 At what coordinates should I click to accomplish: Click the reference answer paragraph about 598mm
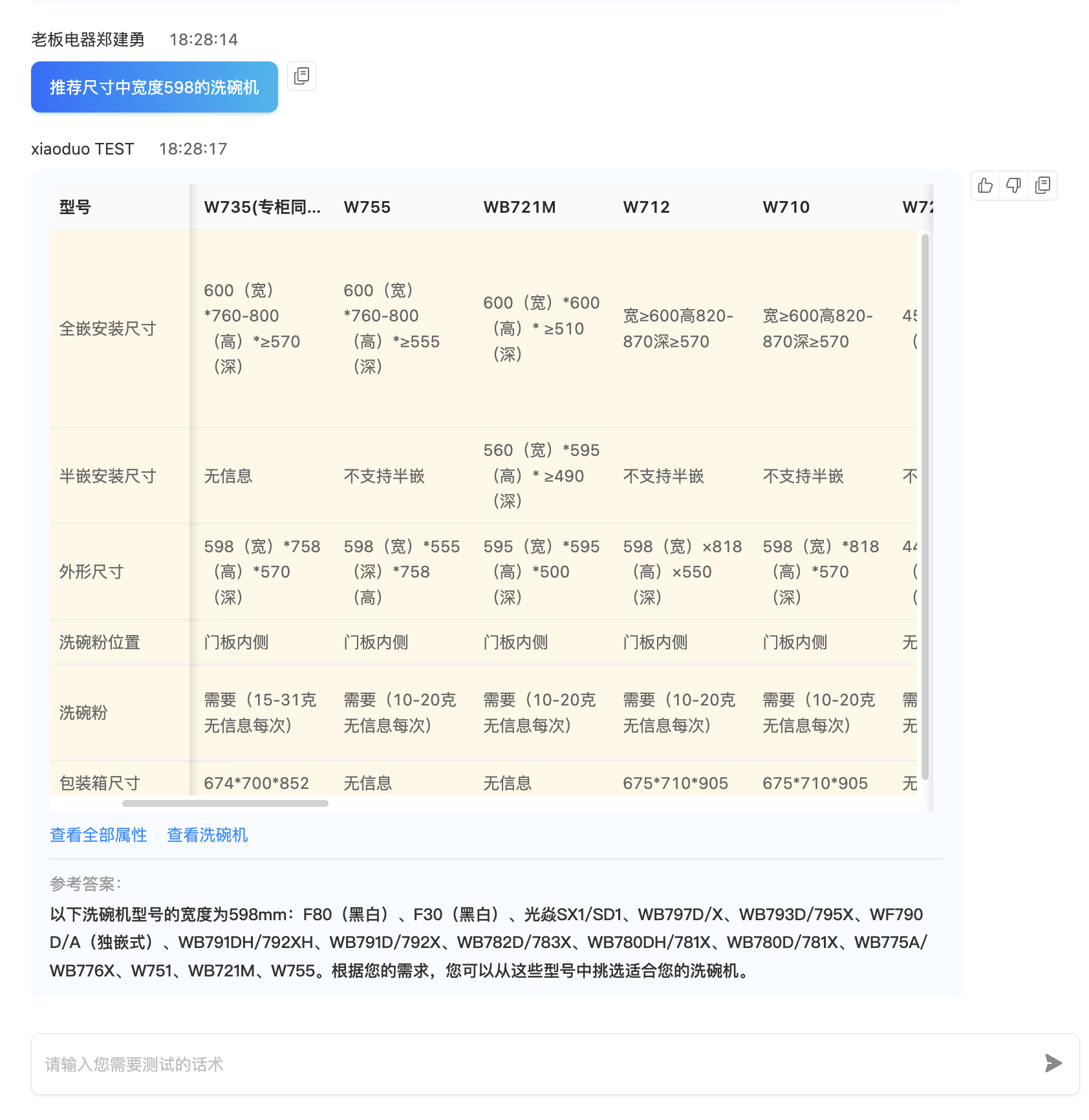click(489, 942)
